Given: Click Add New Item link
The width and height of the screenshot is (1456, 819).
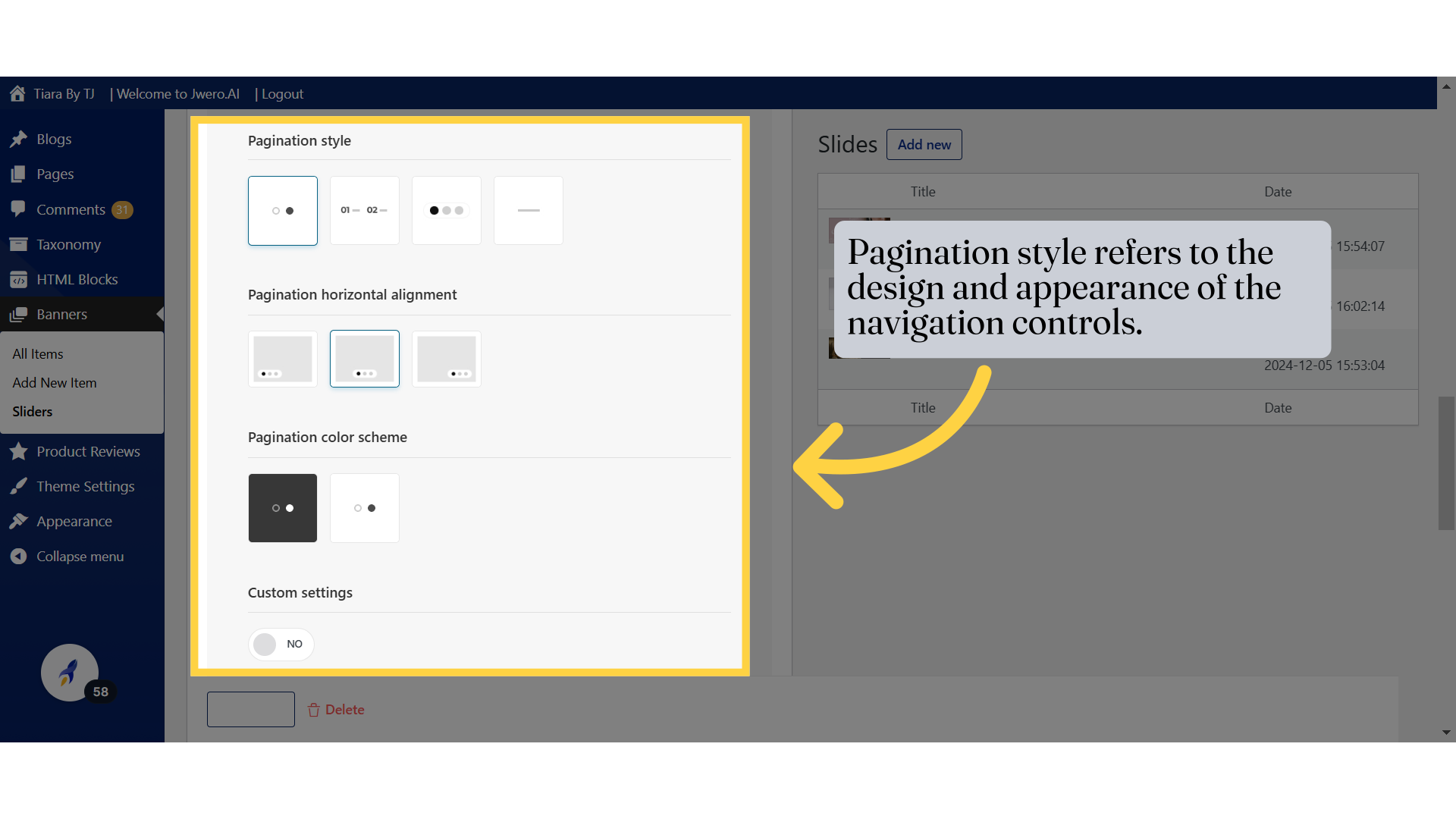Looking at the screenshot, I should pos(54,382).
